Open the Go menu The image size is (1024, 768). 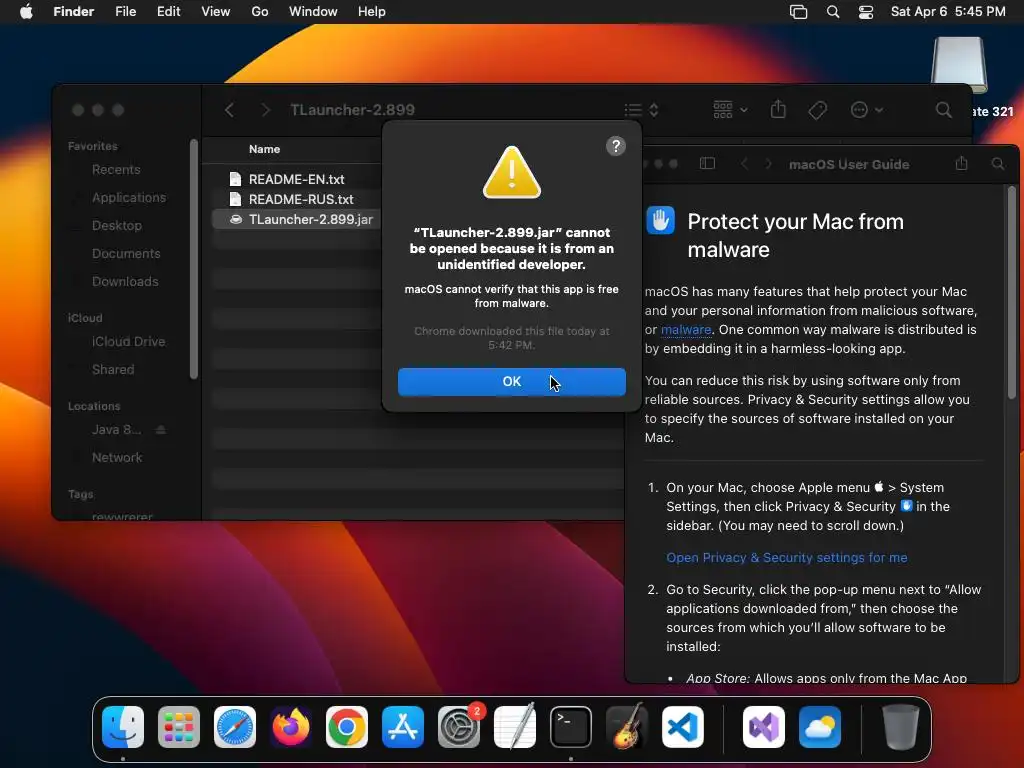click(x=259, y=12)
